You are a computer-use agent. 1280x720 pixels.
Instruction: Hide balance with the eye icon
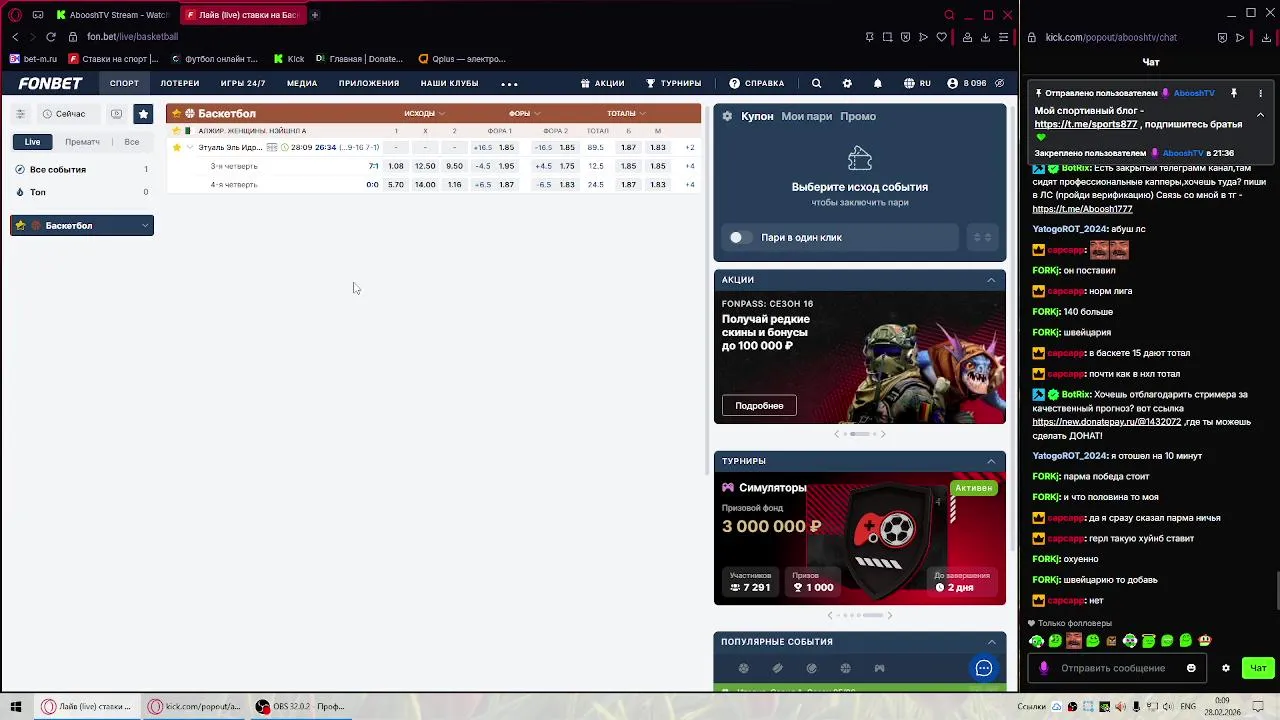[999, 84]
